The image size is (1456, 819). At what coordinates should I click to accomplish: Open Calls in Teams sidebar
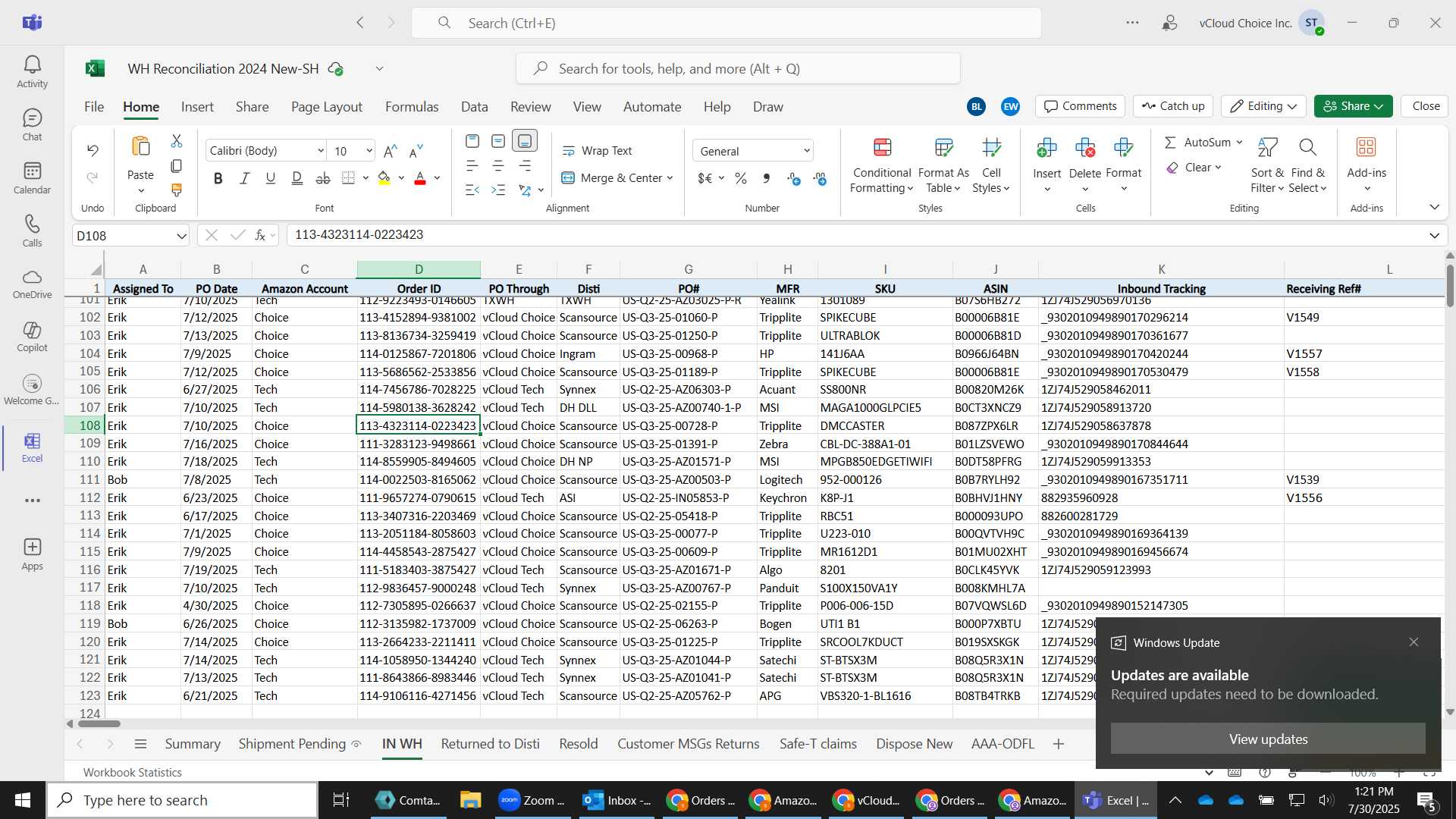[x=32, y=231]
